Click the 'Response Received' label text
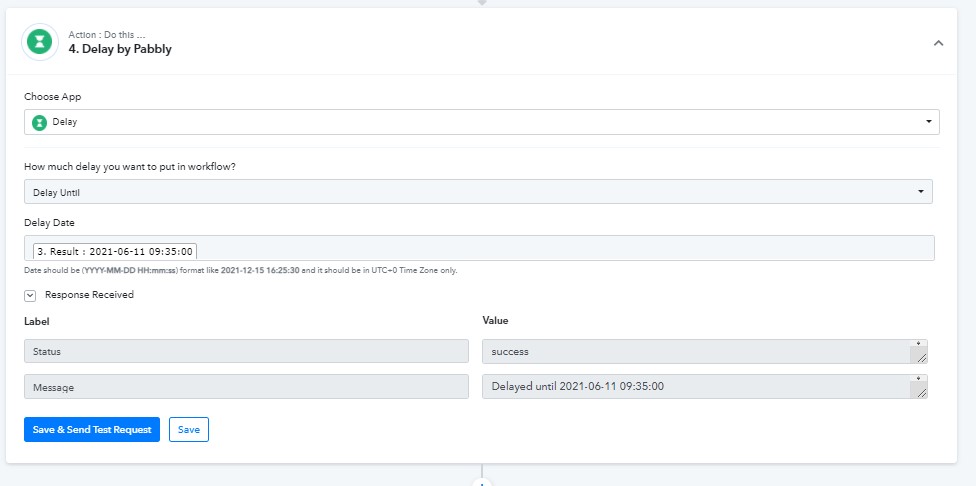Image resolution: width=976 pixels, height=486 pixels. click(x=89, y=295)
